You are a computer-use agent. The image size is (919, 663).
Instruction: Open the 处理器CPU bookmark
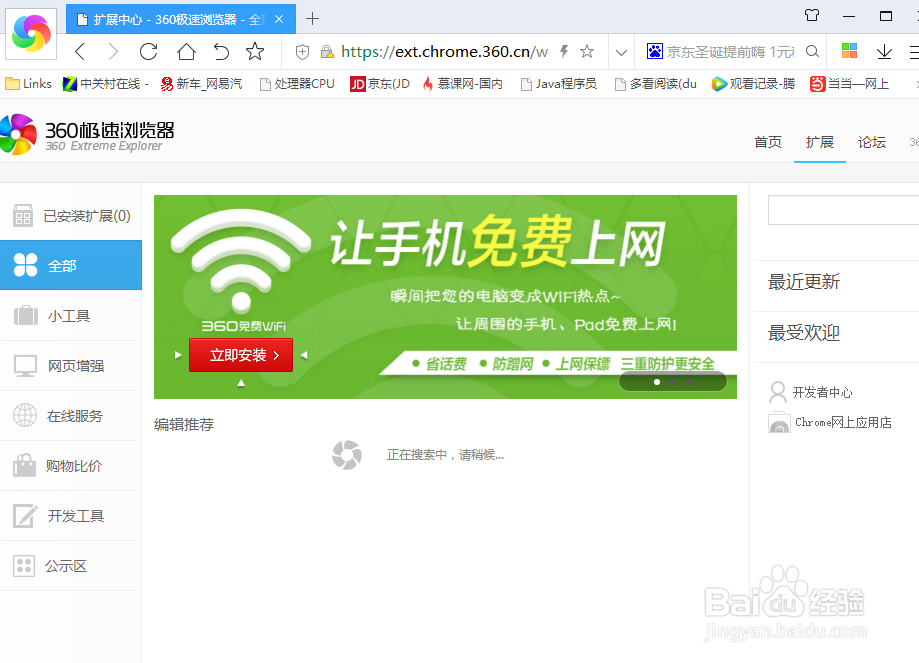[297, 84]
